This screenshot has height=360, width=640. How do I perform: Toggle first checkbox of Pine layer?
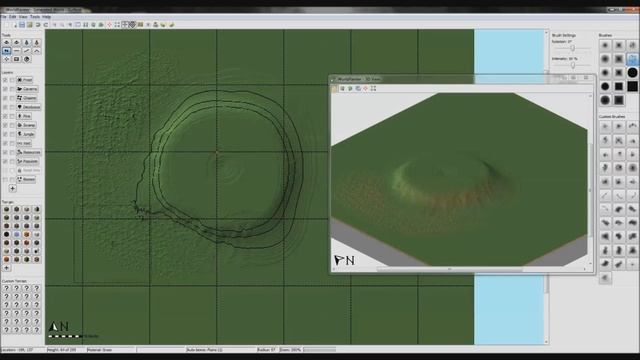pyautogui.click(x=5, y=116)
